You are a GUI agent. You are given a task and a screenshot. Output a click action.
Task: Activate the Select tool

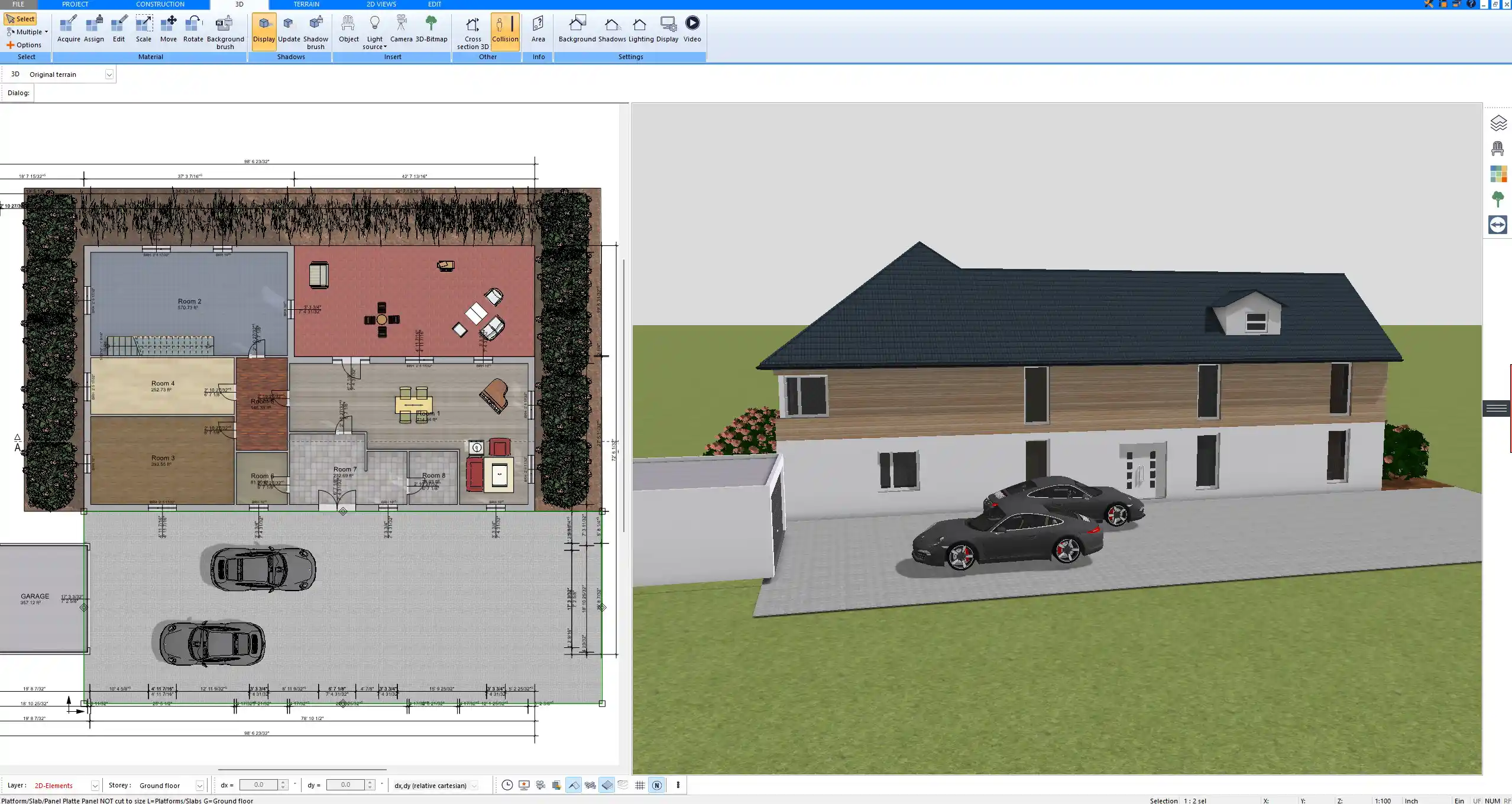[x=21, y=19]
